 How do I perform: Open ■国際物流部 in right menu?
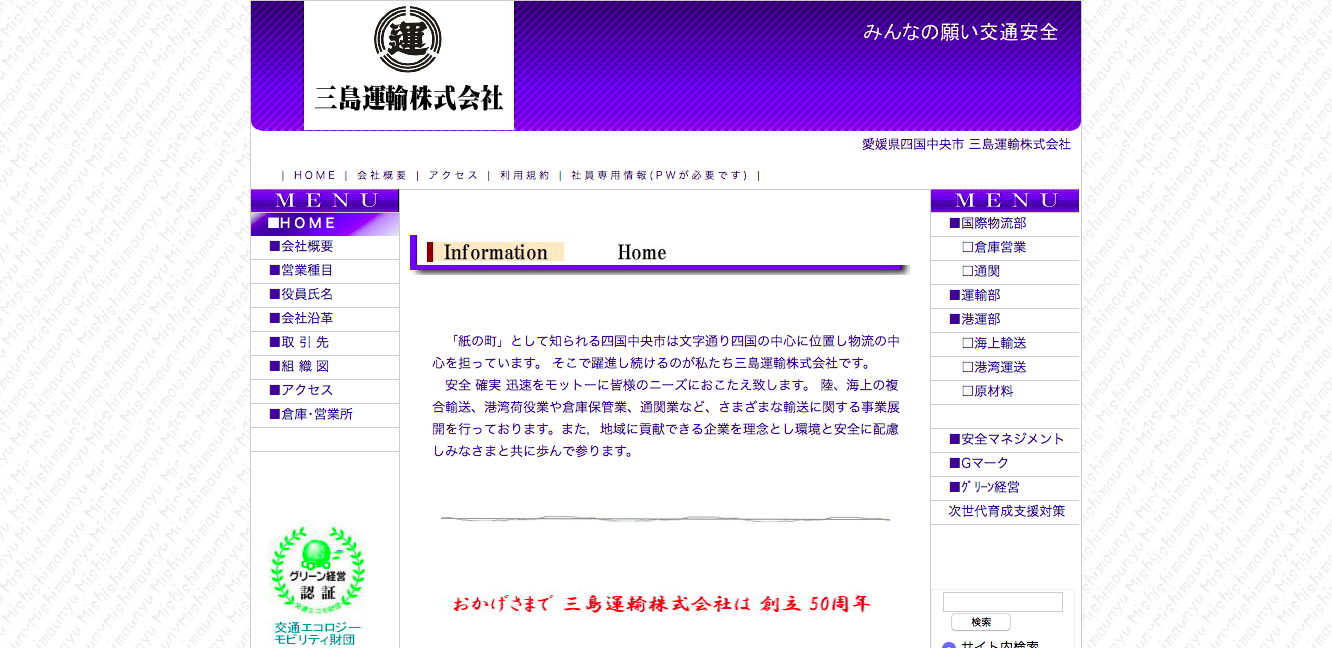(1005, 223)
